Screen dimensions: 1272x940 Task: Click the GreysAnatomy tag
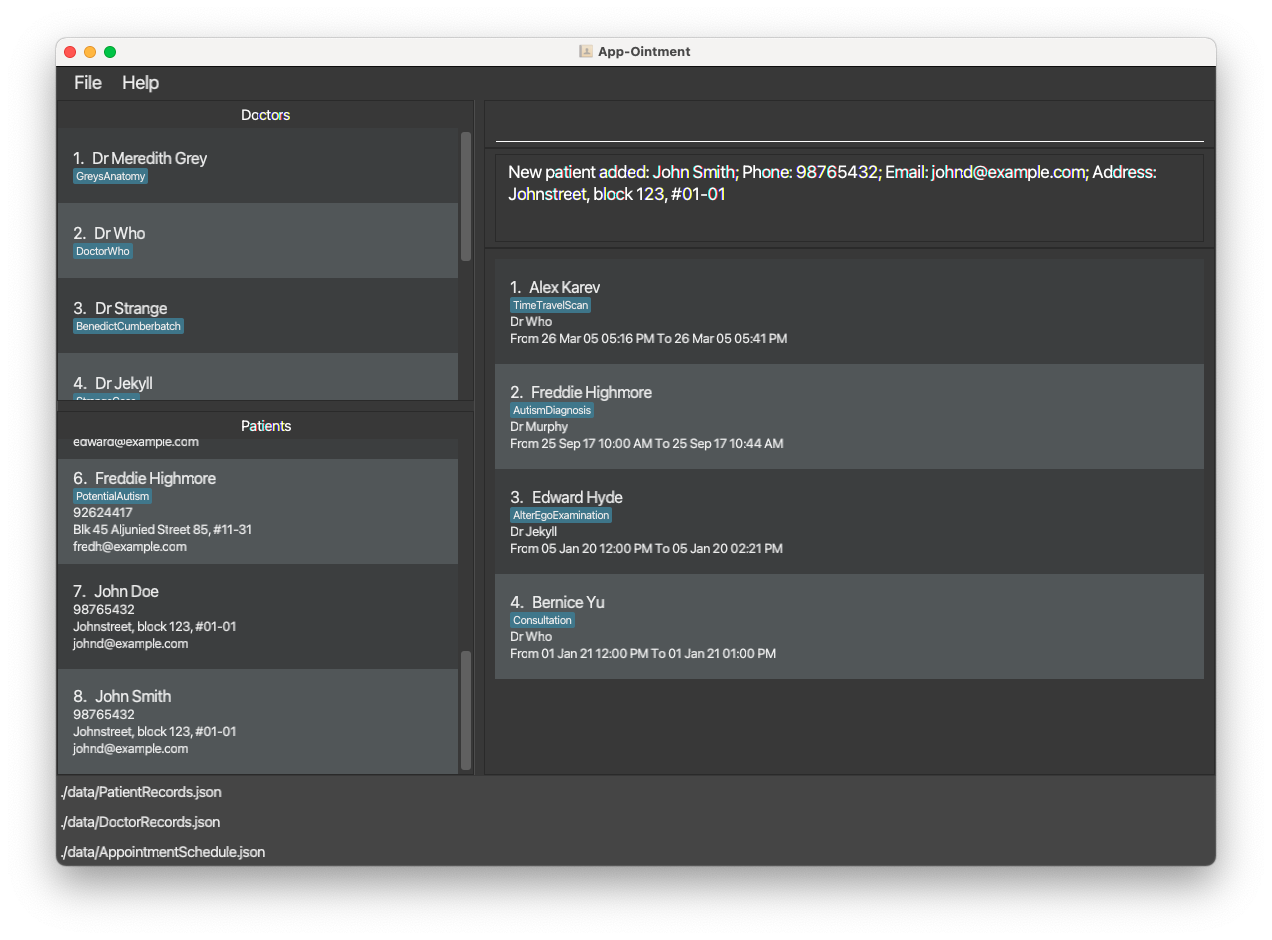(x=110, y=176)
